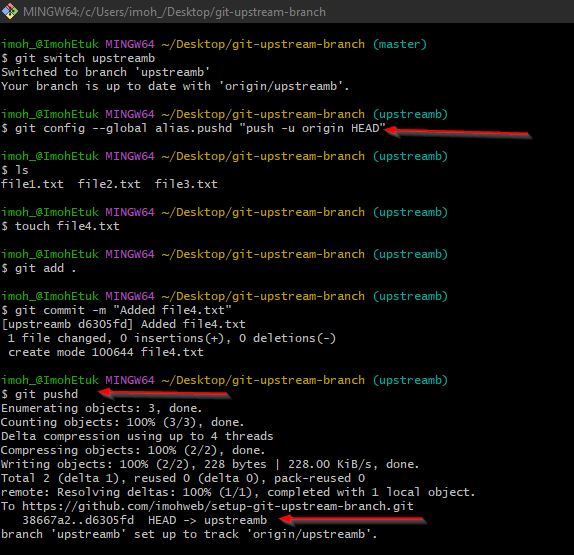Screen dimensions: 574x555
Task: Click the 'git add .' command
Action: point(39,268)
